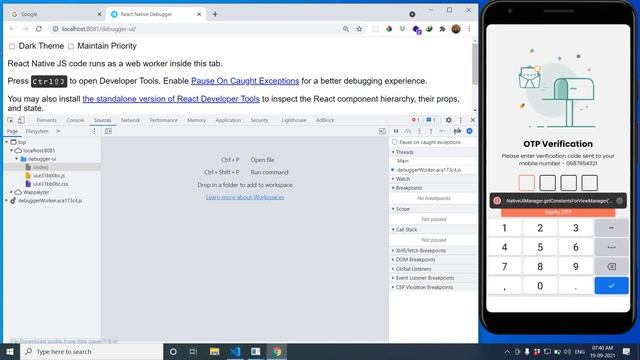Tap digit 5 on the phone keypad
The width and height of the screenshot is (640, 360).
point(540,247)
